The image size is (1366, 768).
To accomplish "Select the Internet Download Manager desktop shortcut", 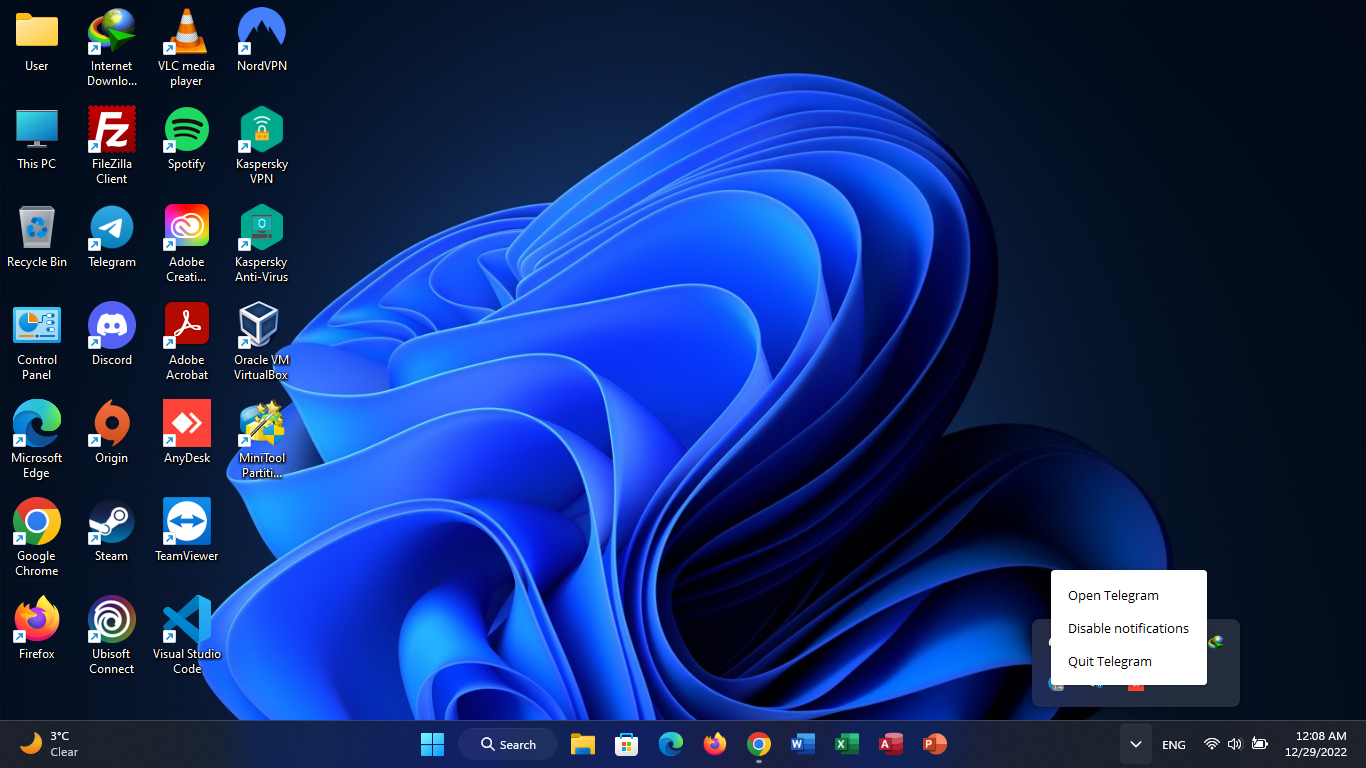I will (x=112, y=48).
